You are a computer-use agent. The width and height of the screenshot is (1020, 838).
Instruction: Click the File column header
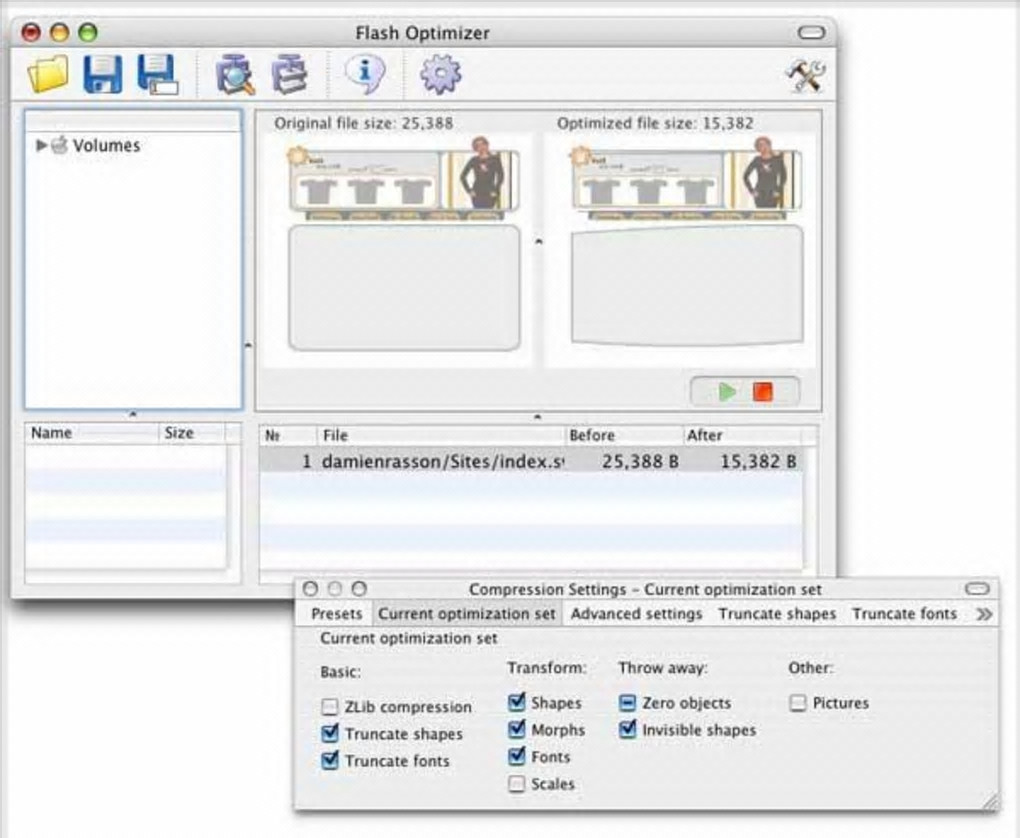point(441,435)
